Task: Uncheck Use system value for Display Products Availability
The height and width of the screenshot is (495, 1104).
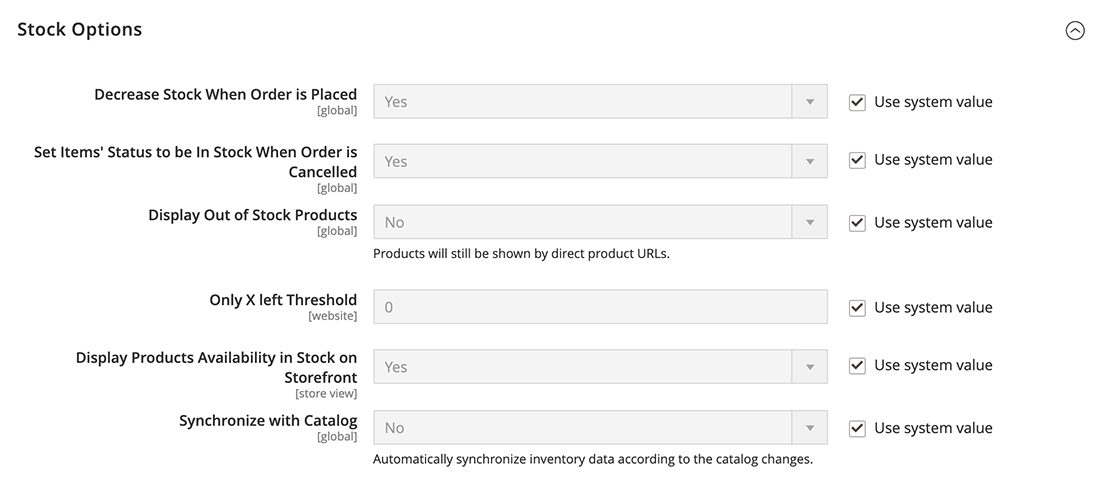Action: coord(857,365)
